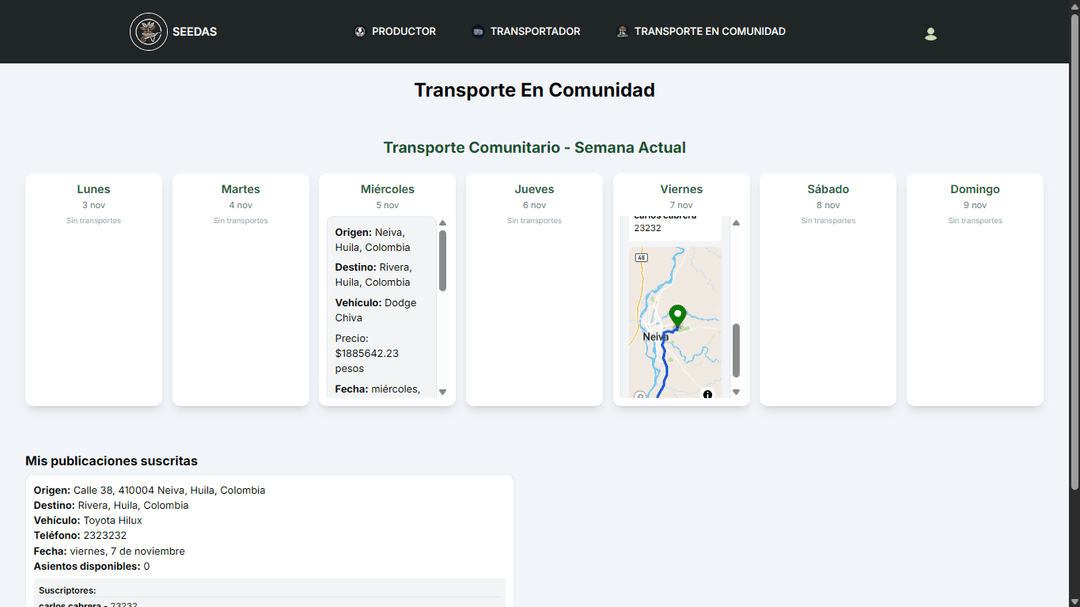Open the map attribution info icon
The width and height of the screenshot is (1080, 607).
pos(708,395)
